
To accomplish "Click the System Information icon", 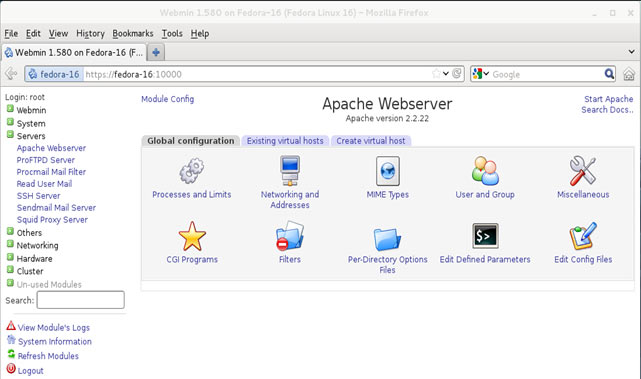I will point(11,340).
